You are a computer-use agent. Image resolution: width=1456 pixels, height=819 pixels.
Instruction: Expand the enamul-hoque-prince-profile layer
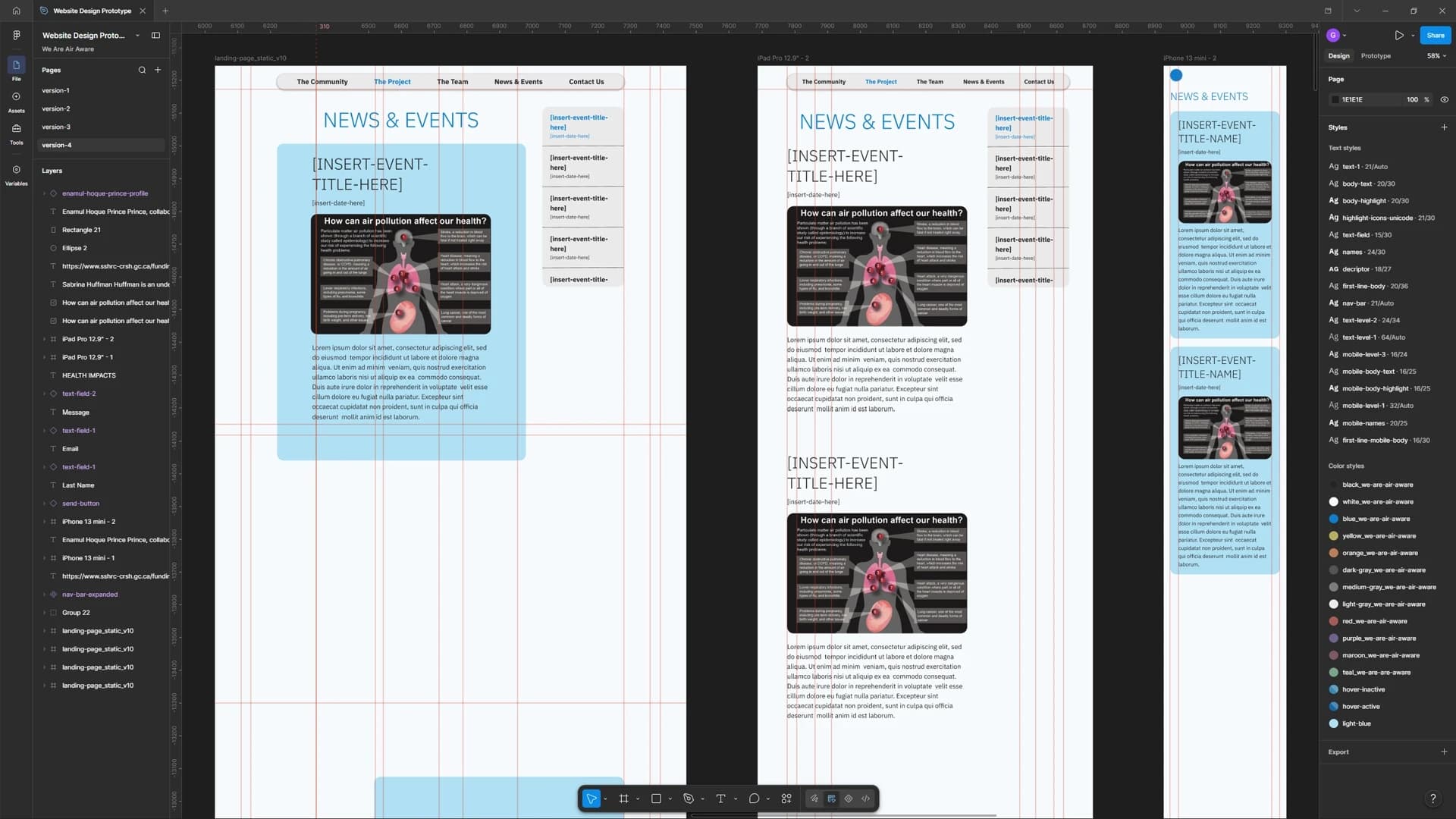[x=44, y=193]
